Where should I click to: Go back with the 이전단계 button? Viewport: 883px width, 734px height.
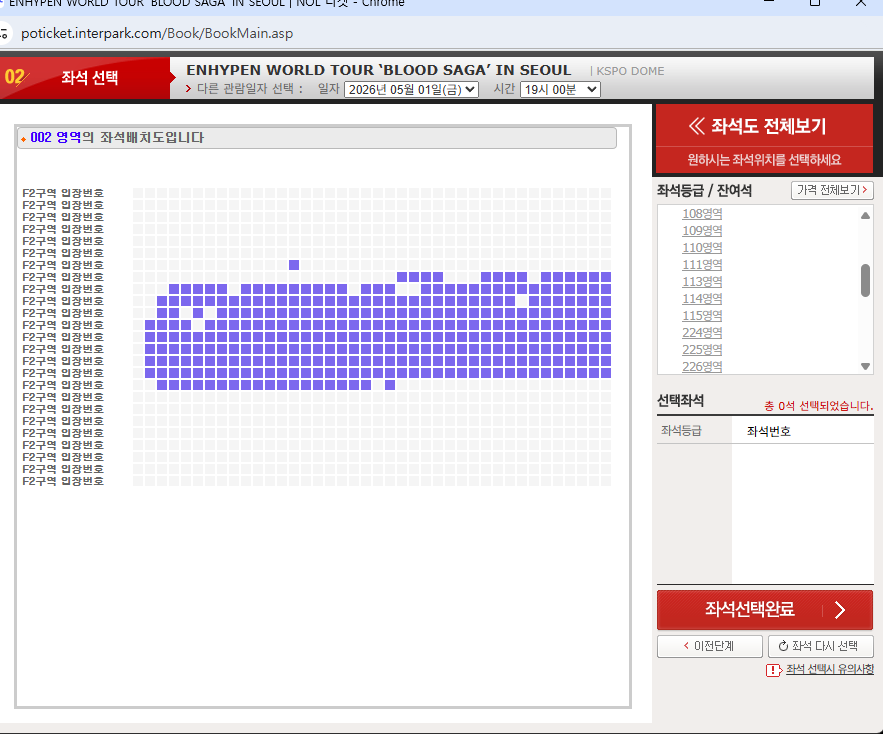tap(710, 646)
